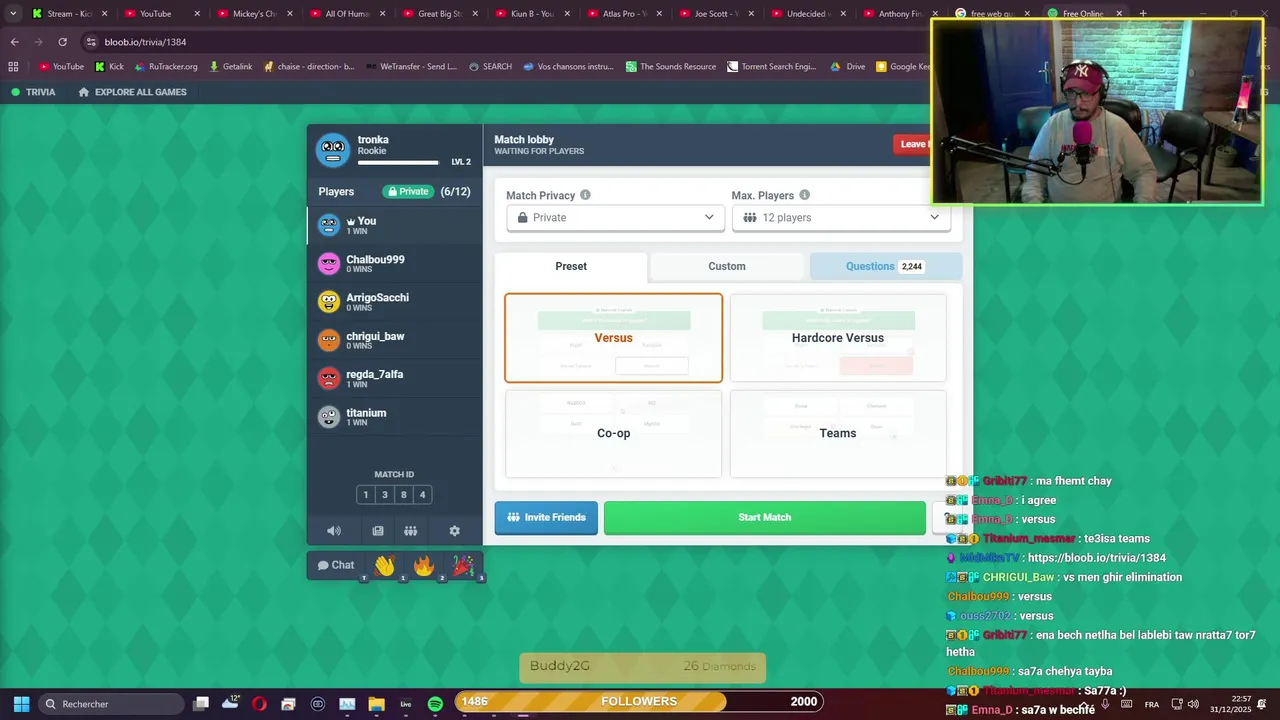Toggle the Private lobby badge
This screenshot has height=720, width=1280.
(409, 192)
